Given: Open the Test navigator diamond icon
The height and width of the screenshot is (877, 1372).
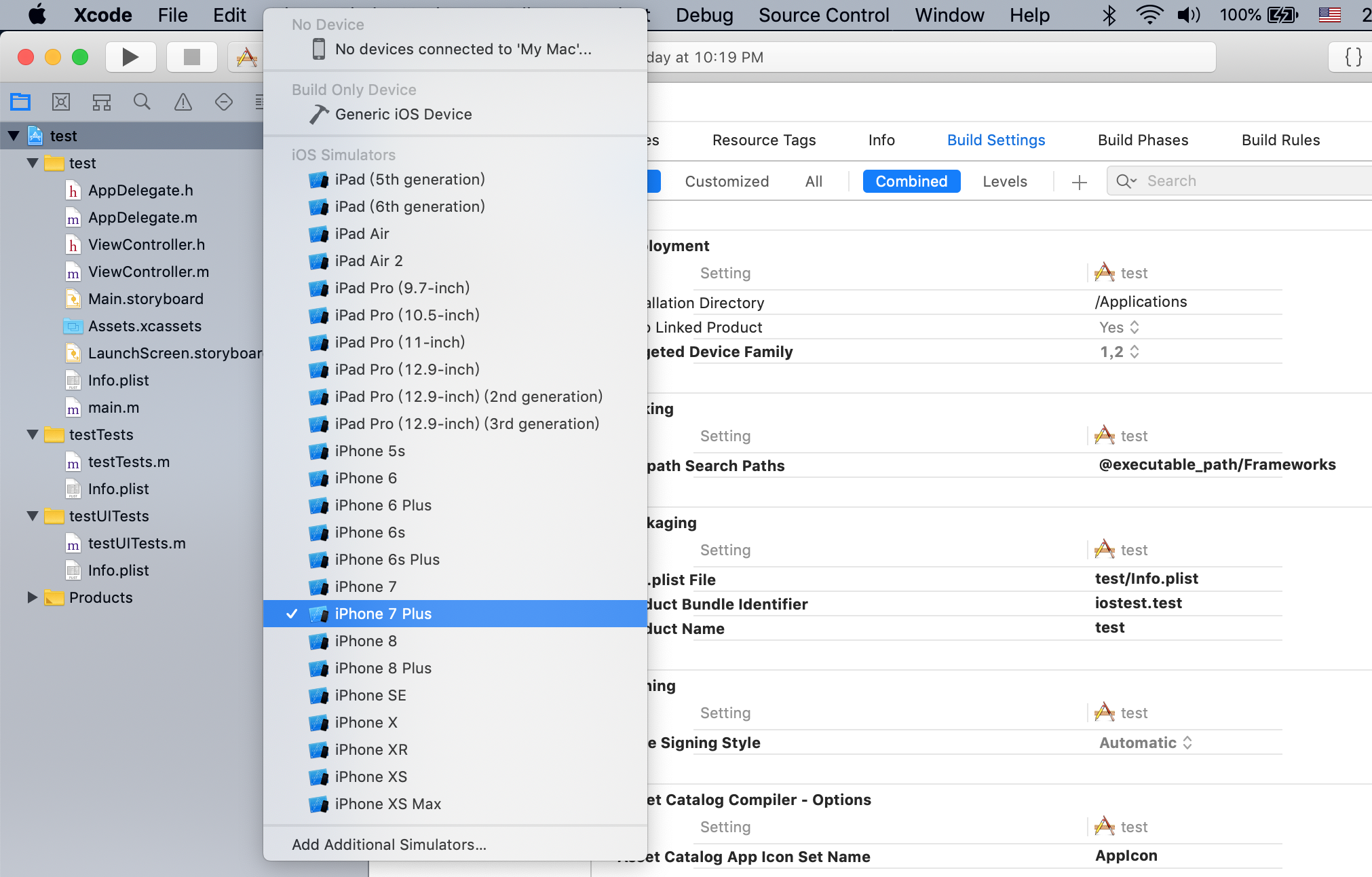Looking at the screenshot, I should 224,102.
